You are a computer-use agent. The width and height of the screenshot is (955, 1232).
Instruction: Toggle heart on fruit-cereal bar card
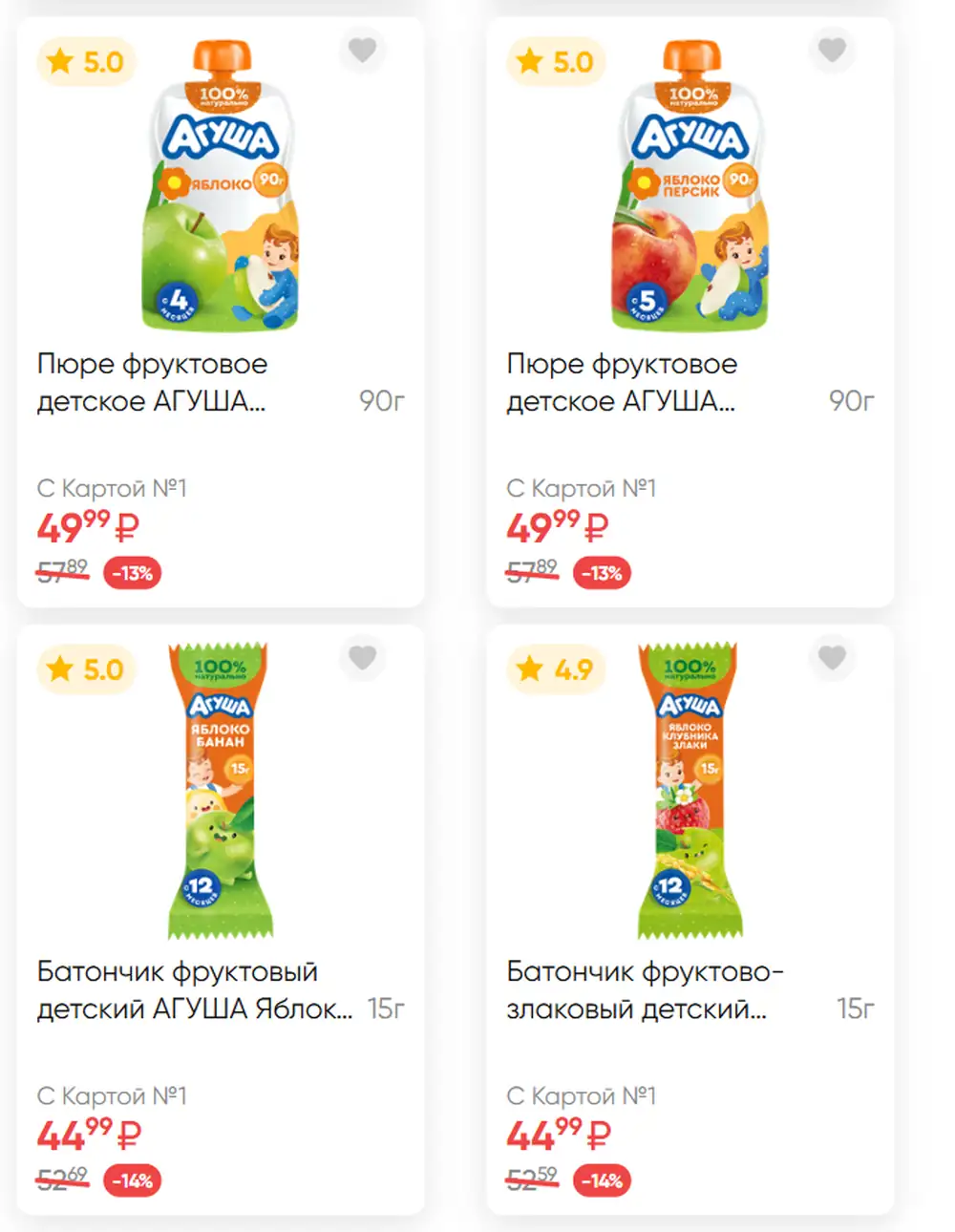coord(832,657)
